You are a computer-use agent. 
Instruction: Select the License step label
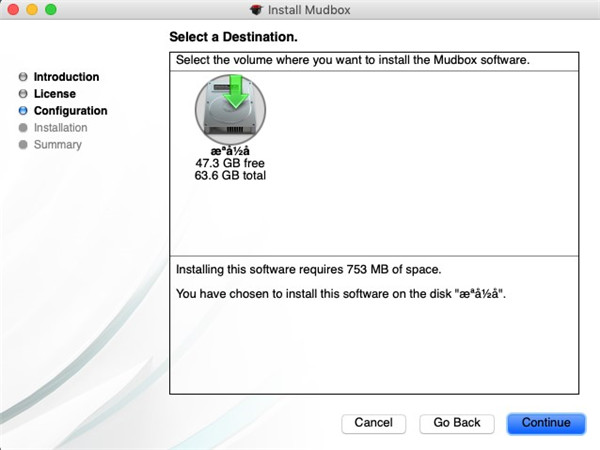pos(54,94)
